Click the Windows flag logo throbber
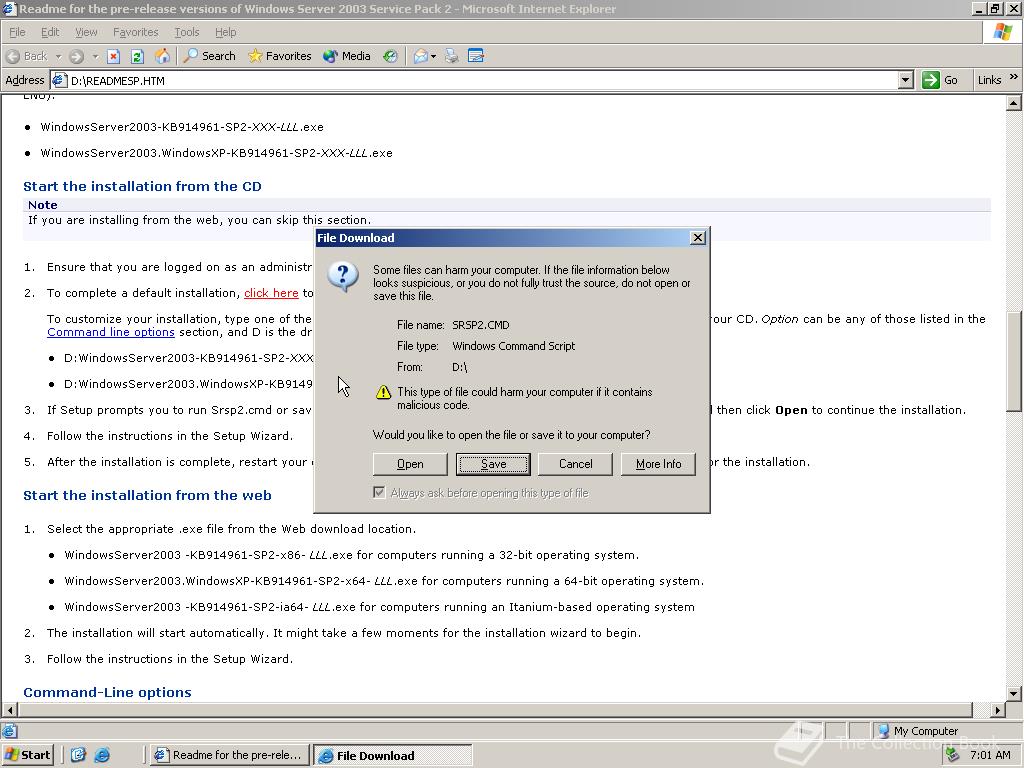 [1002, 32]
